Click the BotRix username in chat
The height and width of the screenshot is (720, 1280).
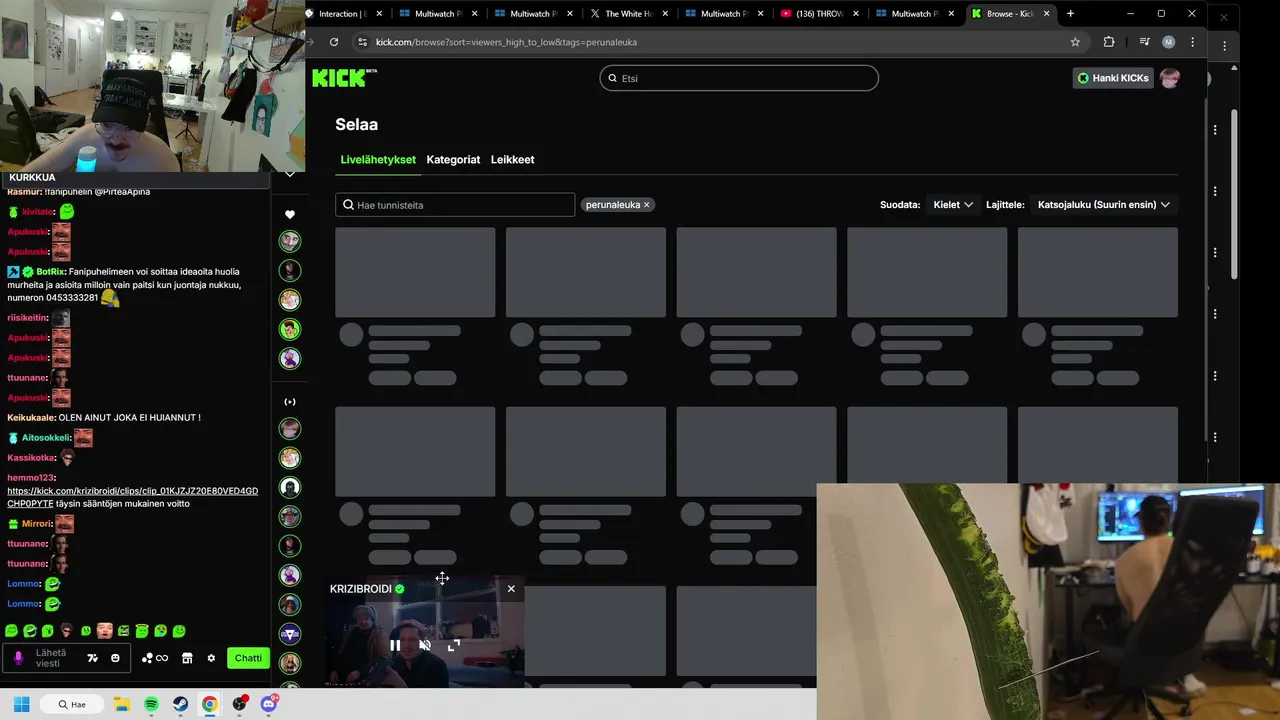click(51, 272)
